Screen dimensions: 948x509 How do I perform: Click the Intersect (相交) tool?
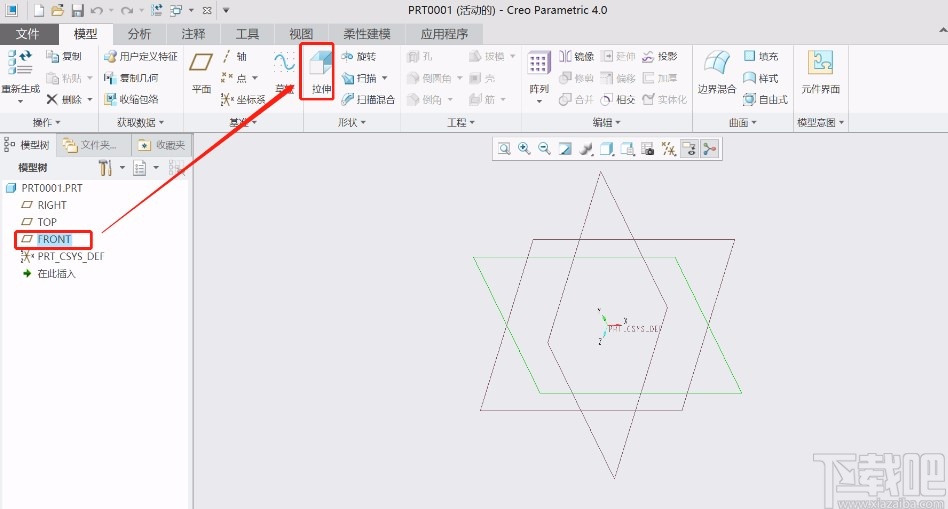(617, 99)
